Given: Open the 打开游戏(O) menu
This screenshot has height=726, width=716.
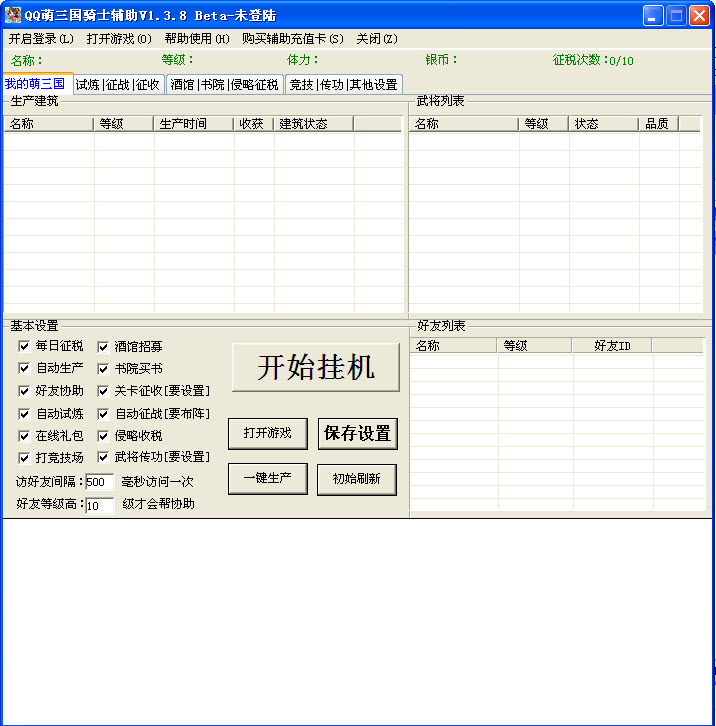Looking at the screenshot, I should point(119,39).
